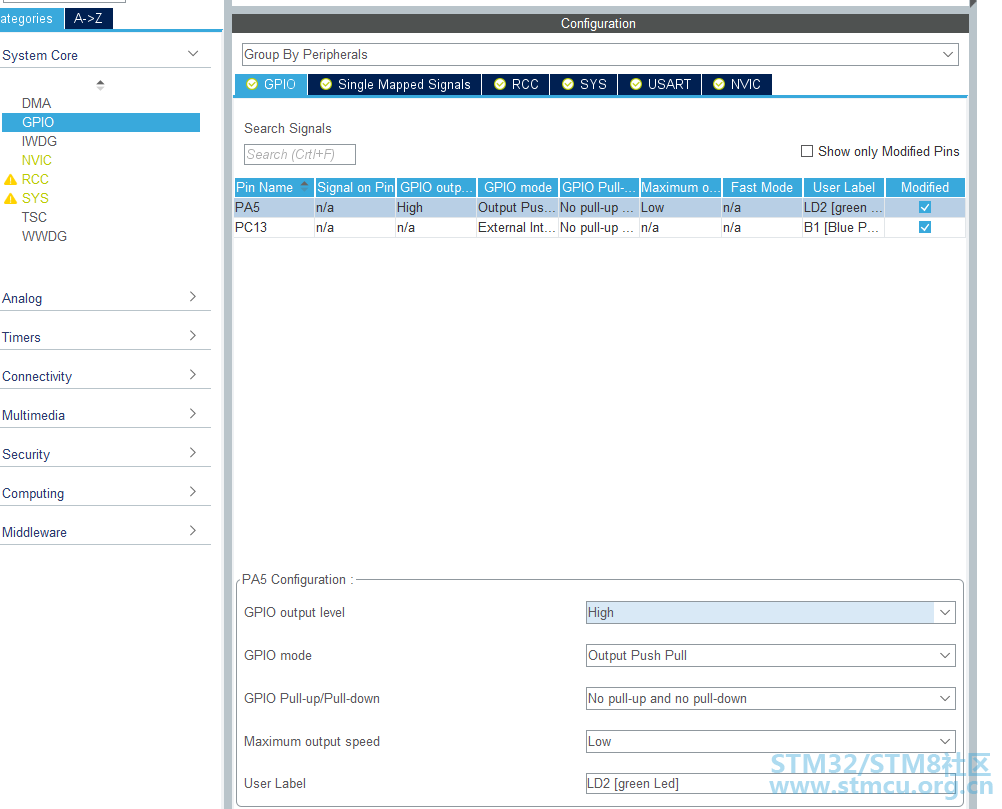Click High output level cell for PA5
This screenshot has height=809, width=1002.
click(436, 208)
